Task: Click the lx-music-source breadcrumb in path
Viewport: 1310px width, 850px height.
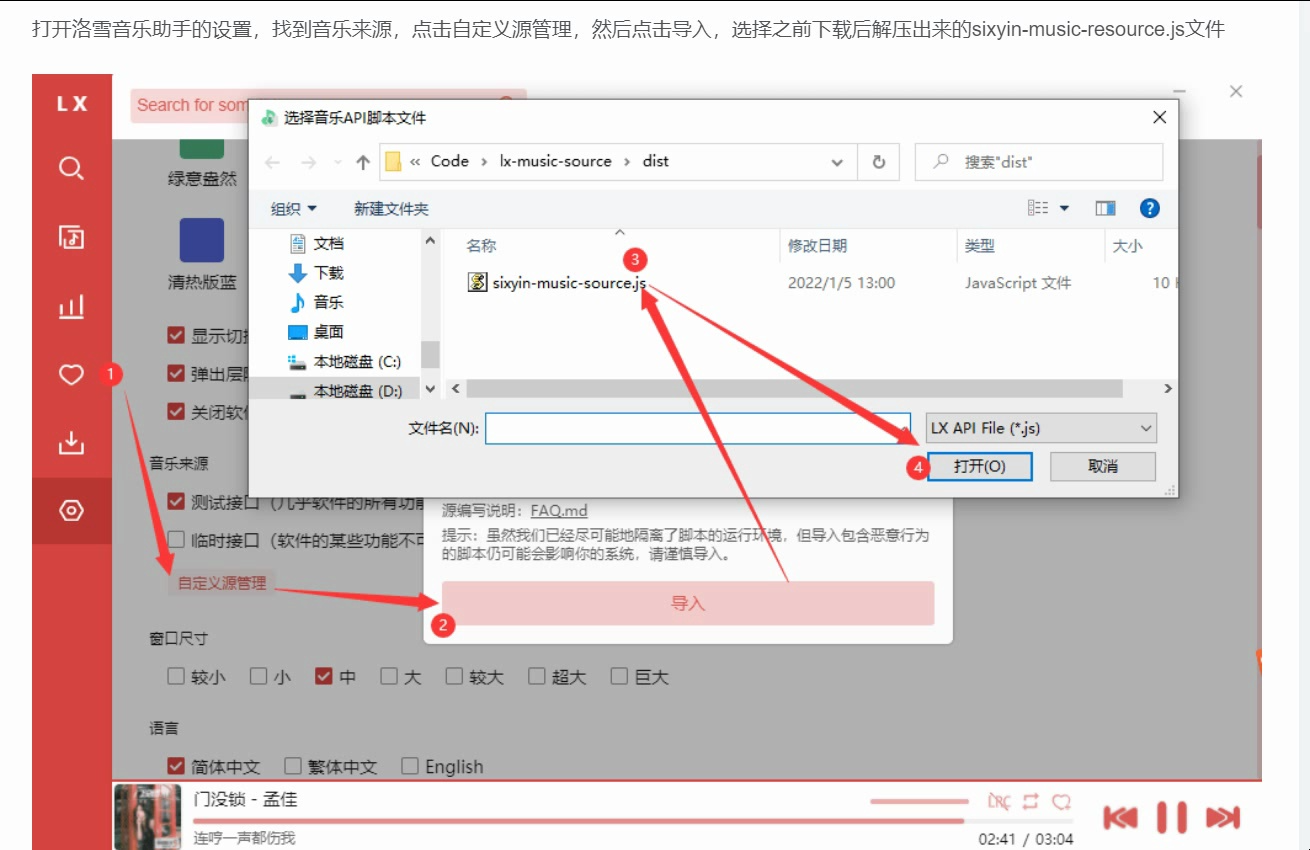Action: [x=555, y=161]
